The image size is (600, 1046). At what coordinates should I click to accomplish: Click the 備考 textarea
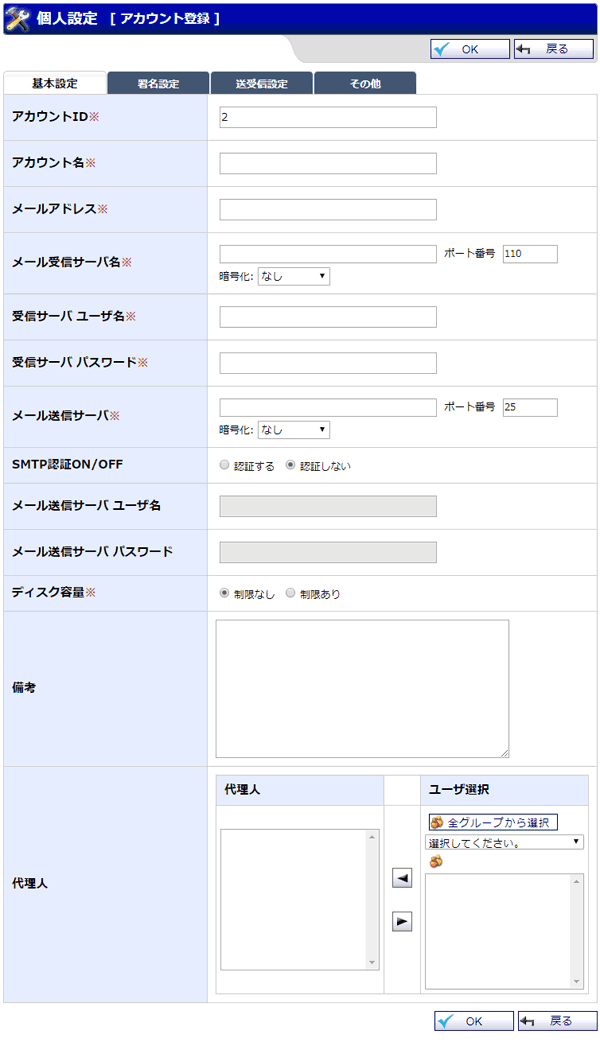[x=362, y=688]
